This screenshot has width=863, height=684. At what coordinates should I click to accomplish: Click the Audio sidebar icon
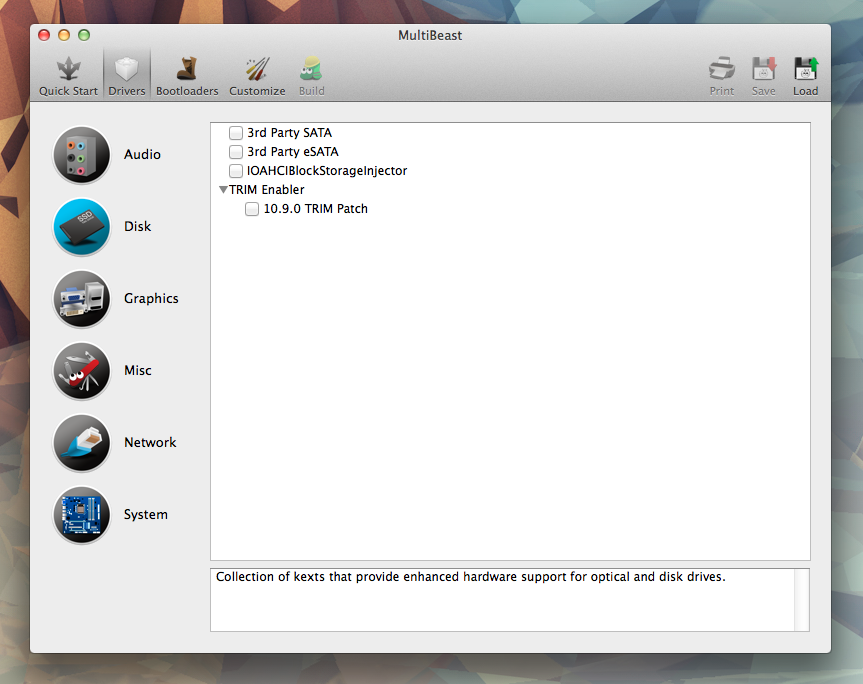tap(81, 155)
